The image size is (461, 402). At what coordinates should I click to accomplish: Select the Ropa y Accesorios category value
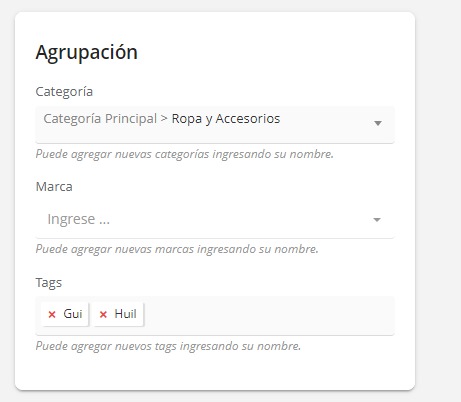226,119
